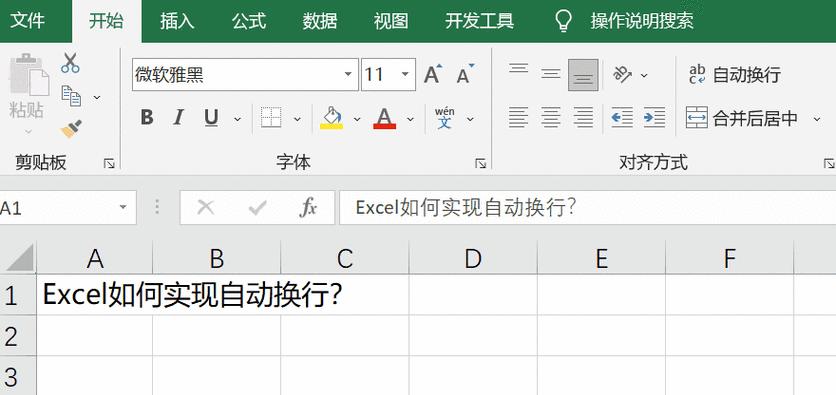The height and width of the screenshot is (395, 836).
Task: Open the Name Box dropdown arrow
Action: click(x=123, y=207)
